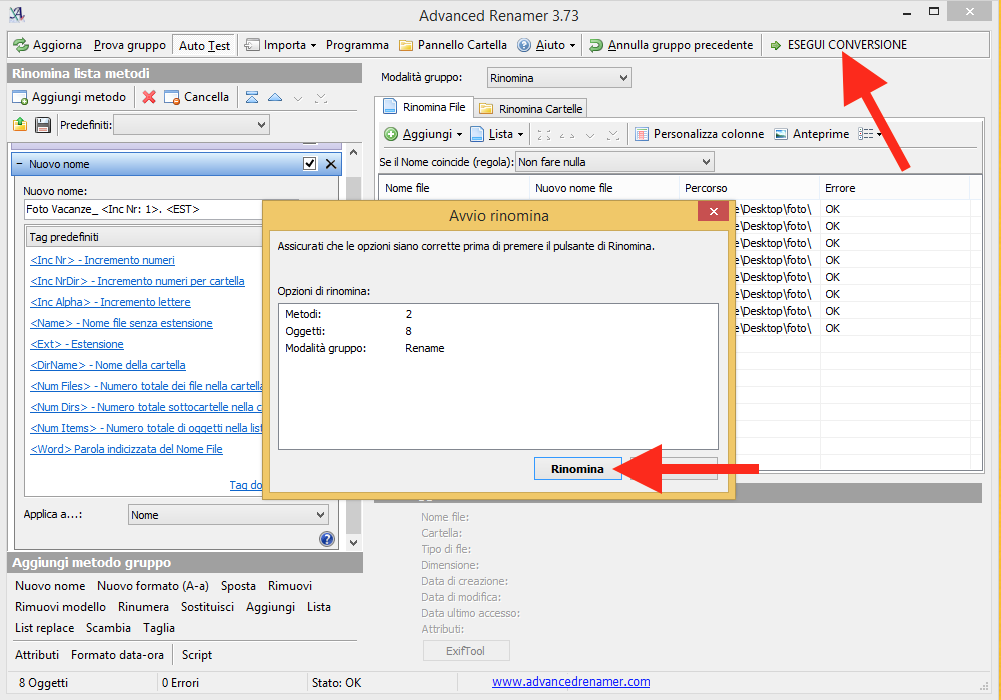
Task: Add the Attributi method
Action: tap(37, 655)
